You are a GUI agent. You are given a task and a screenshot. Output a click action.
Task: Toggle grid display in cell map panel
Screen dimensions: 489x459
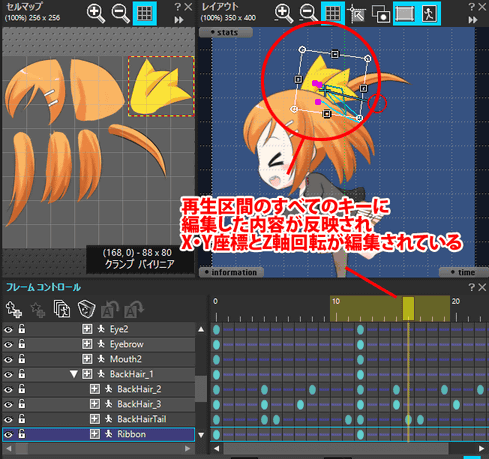[x=145, y=13]
